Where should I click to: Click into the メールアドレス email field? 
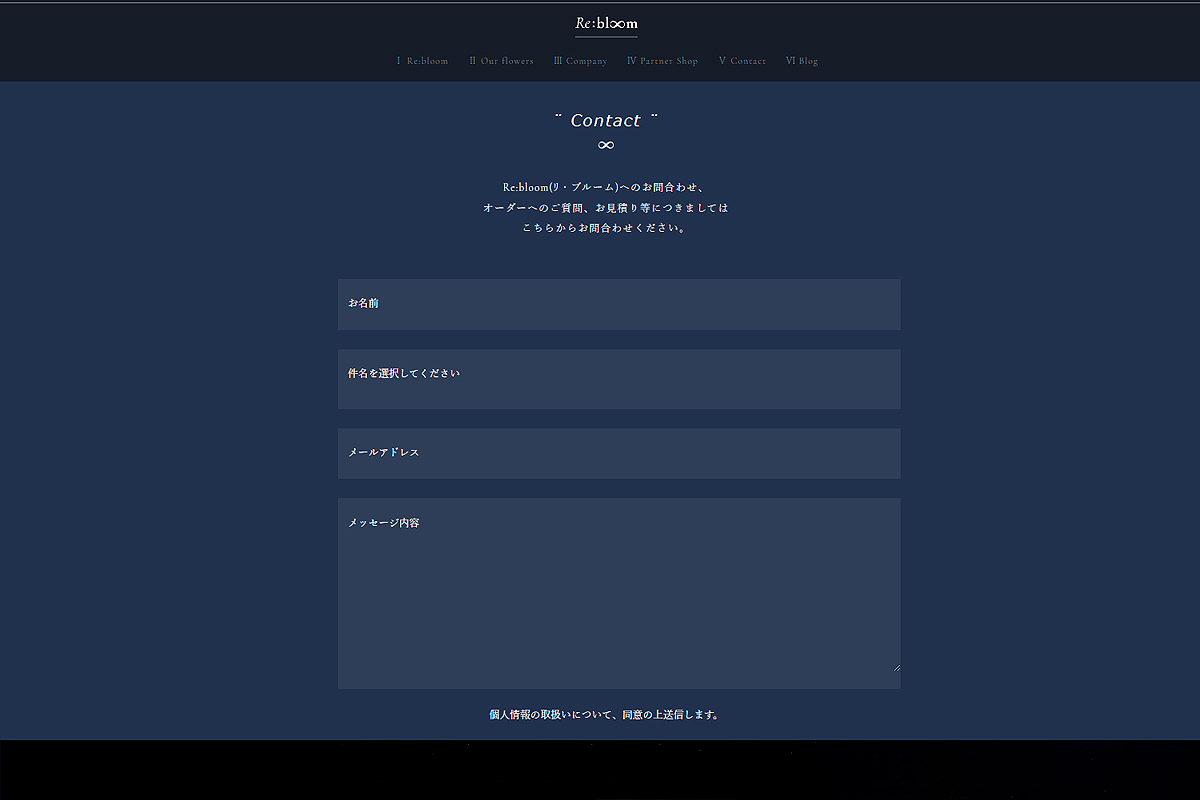tap(619, 453)
